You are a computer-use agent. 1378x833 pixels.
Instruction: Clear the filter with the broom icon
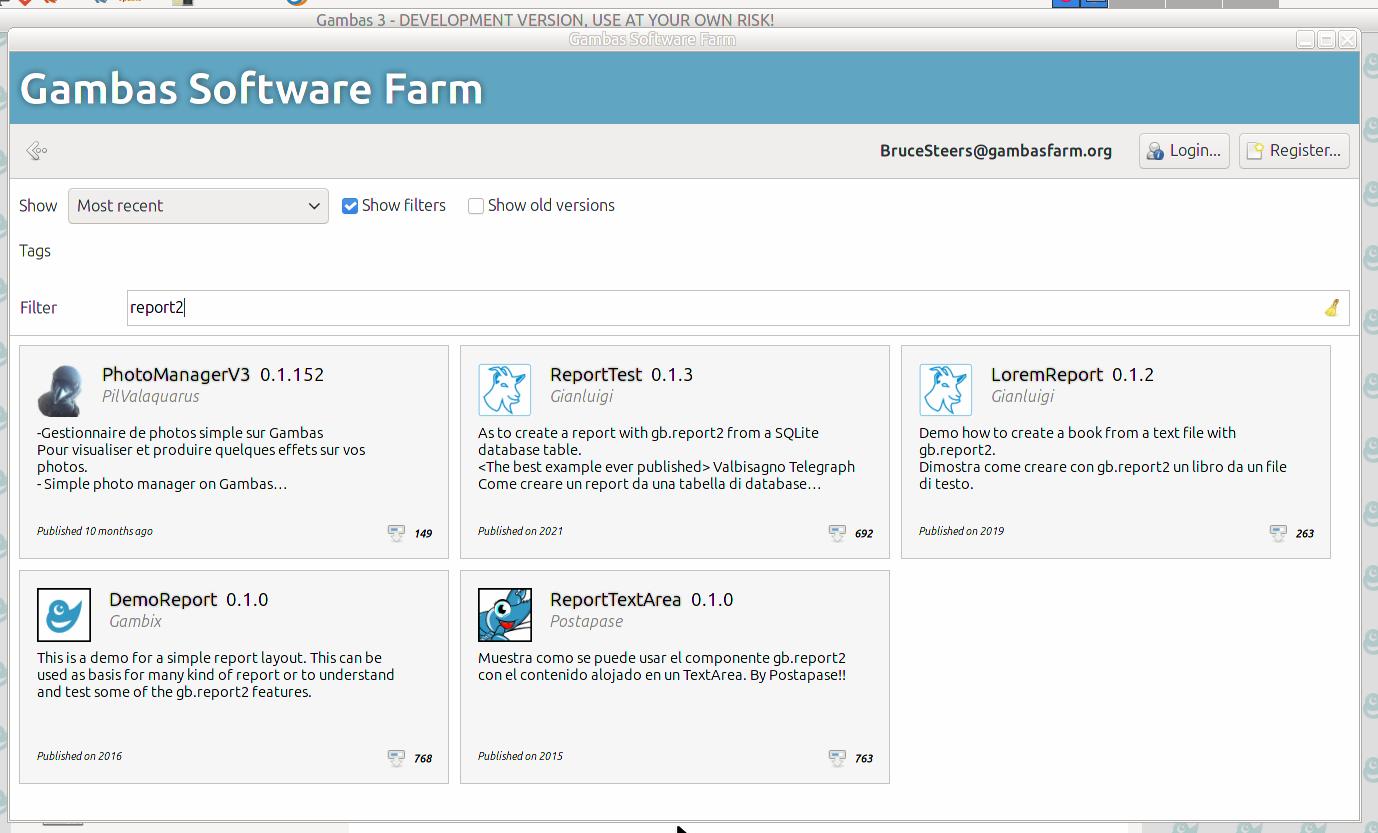[1331, 308]
